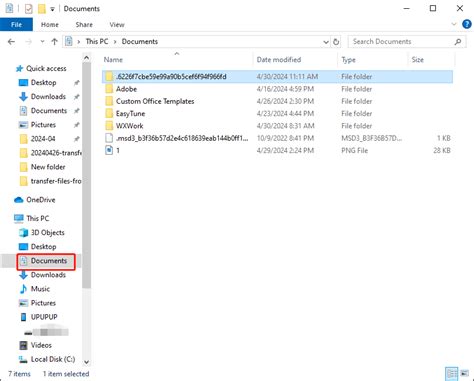Open the Videos folder
Viewport: 474px width, 381px height.
point(41,345)
